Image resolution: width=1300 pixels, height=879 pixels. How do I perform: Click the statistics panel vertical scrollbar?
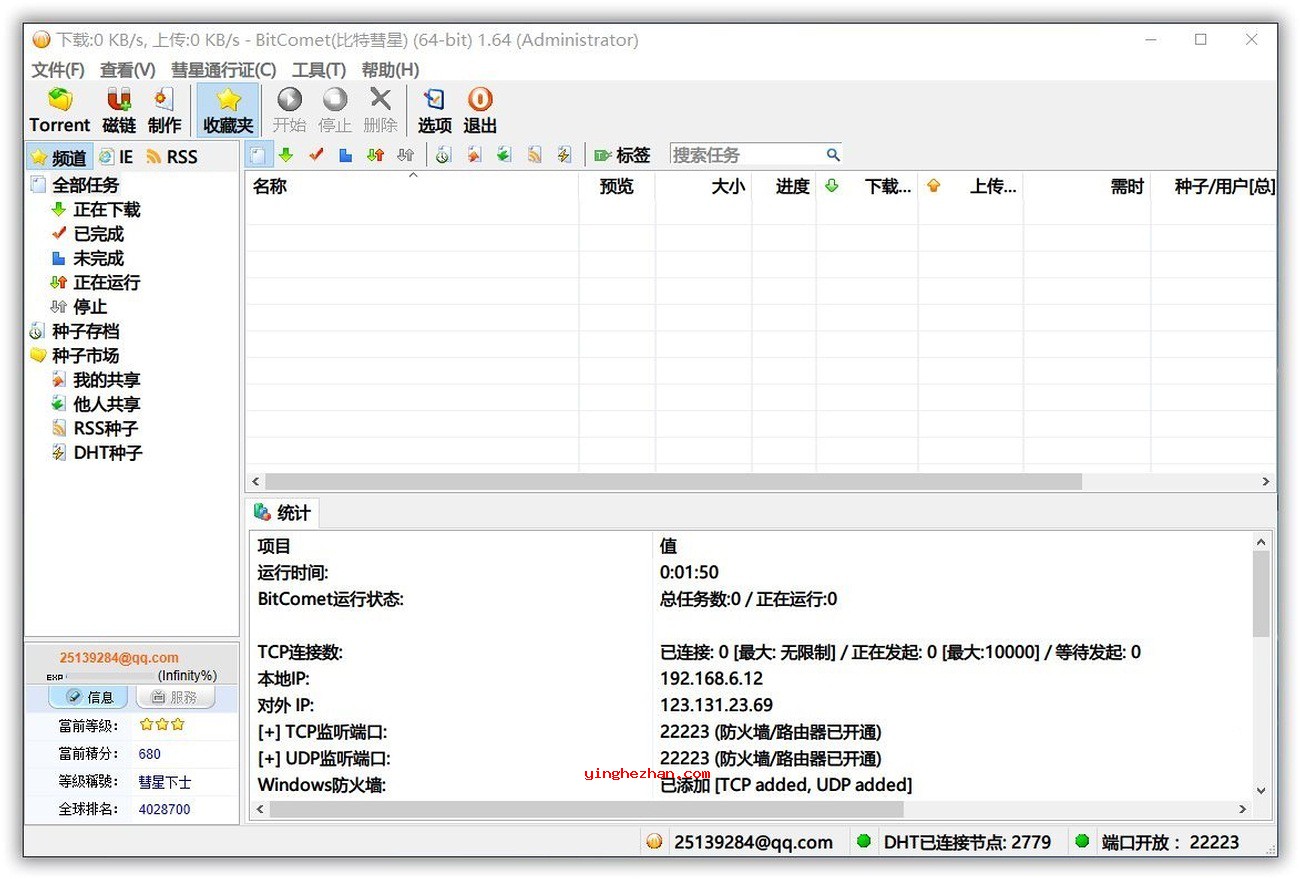[x=1261, y=594]
